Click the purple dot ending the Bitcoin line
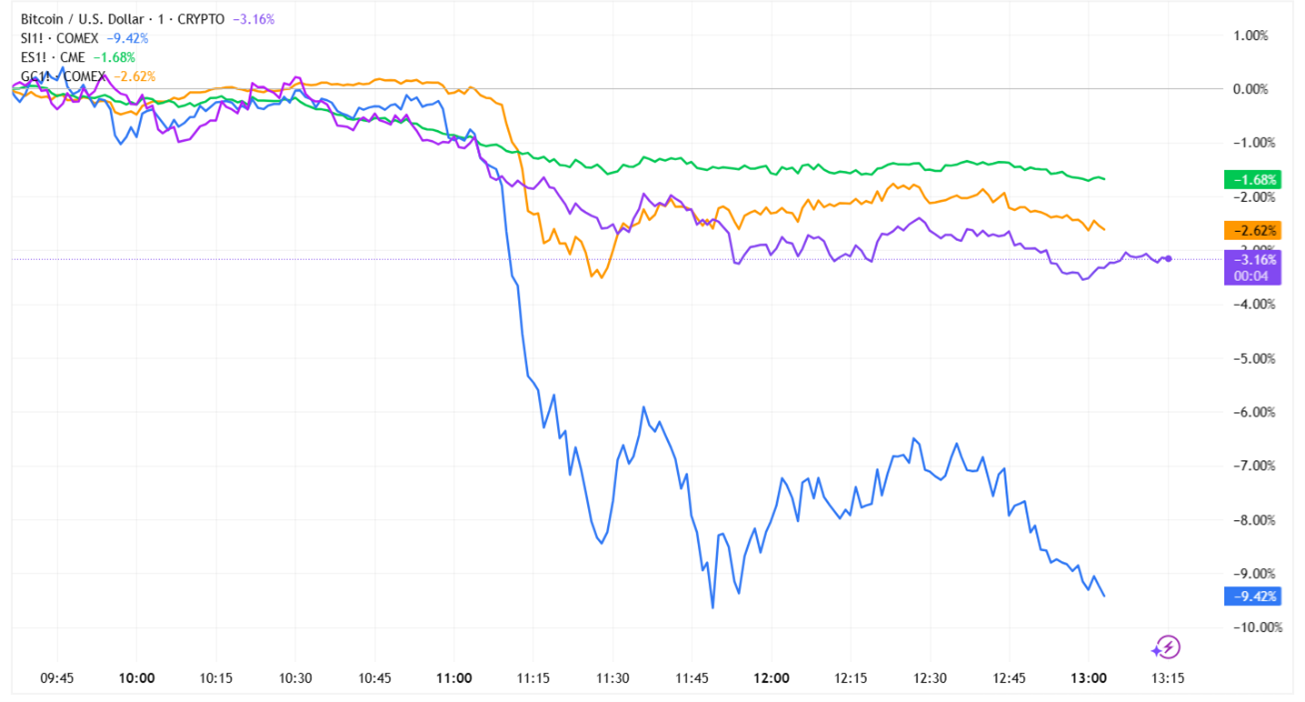The image size is (1305, 702). 1169,259
